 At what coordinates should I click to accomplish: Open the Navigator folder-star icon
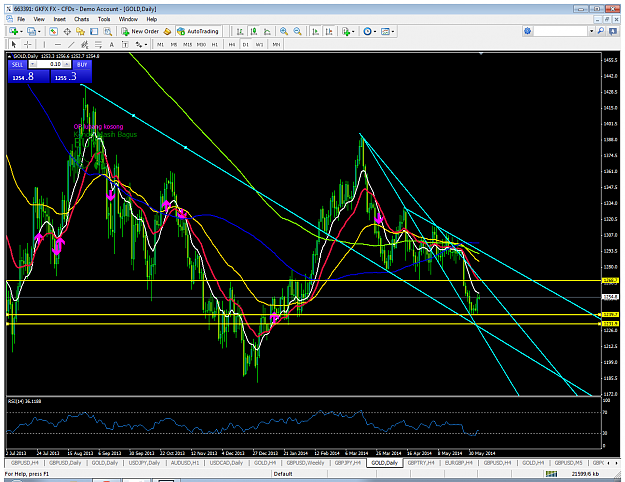(x=81, y=31)
